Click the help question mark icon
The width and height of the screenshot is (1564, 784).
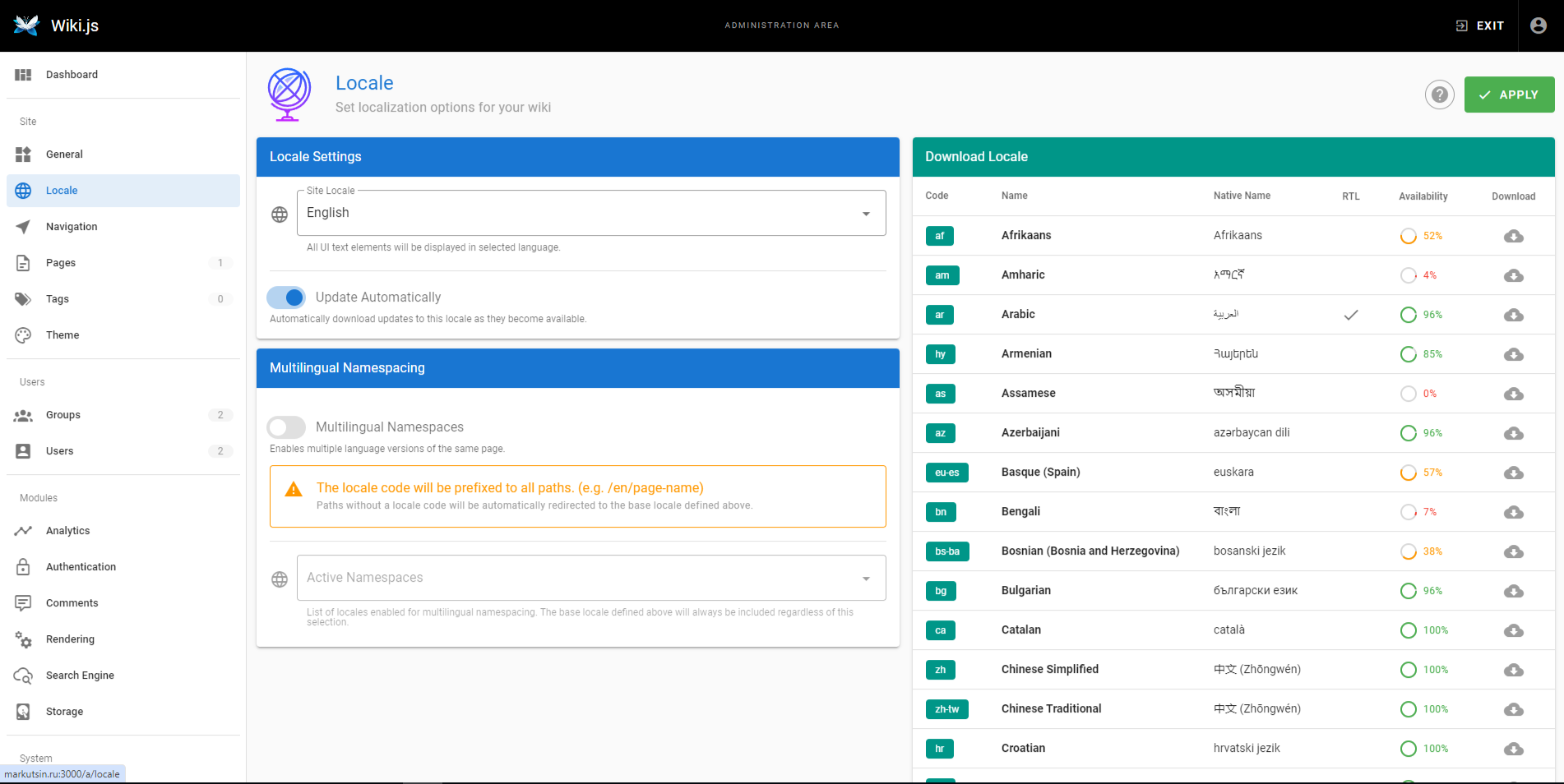click(x=1440, y=95)
